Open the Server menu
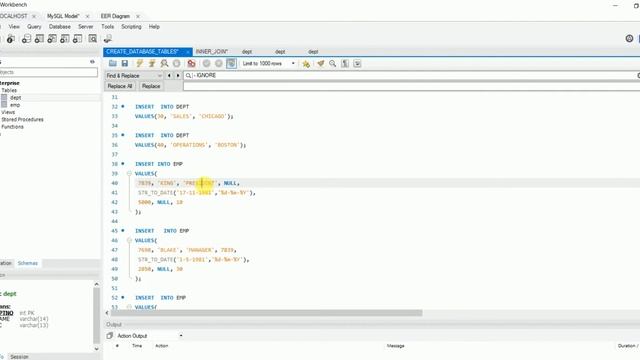Viewport: 640px width, 360px height. (x=86, y=27)
